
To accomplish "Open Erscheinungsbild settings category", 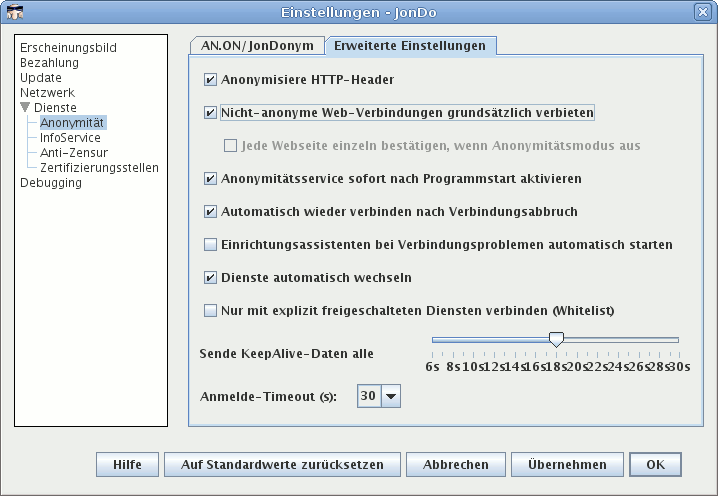I will [68, 48].
